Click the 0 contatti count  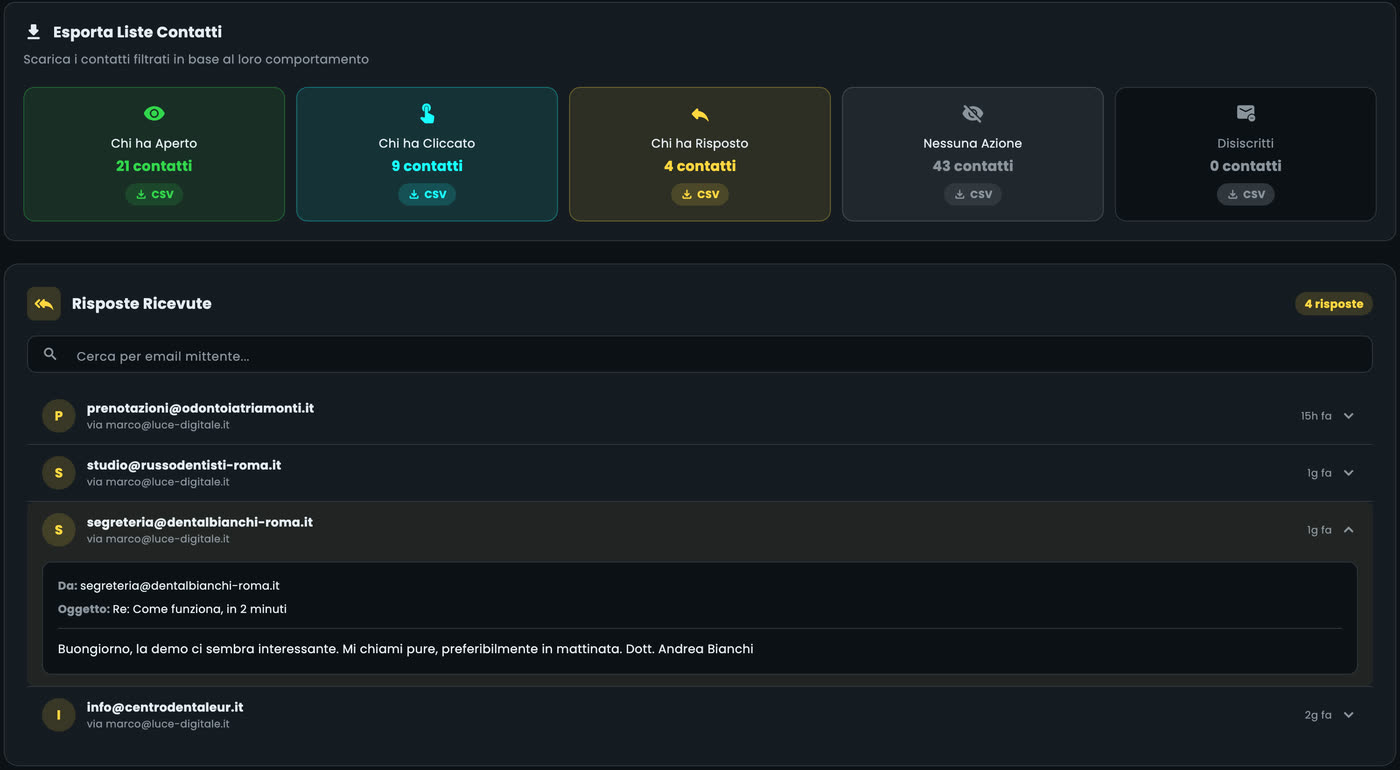click(x=1246, y=166)
